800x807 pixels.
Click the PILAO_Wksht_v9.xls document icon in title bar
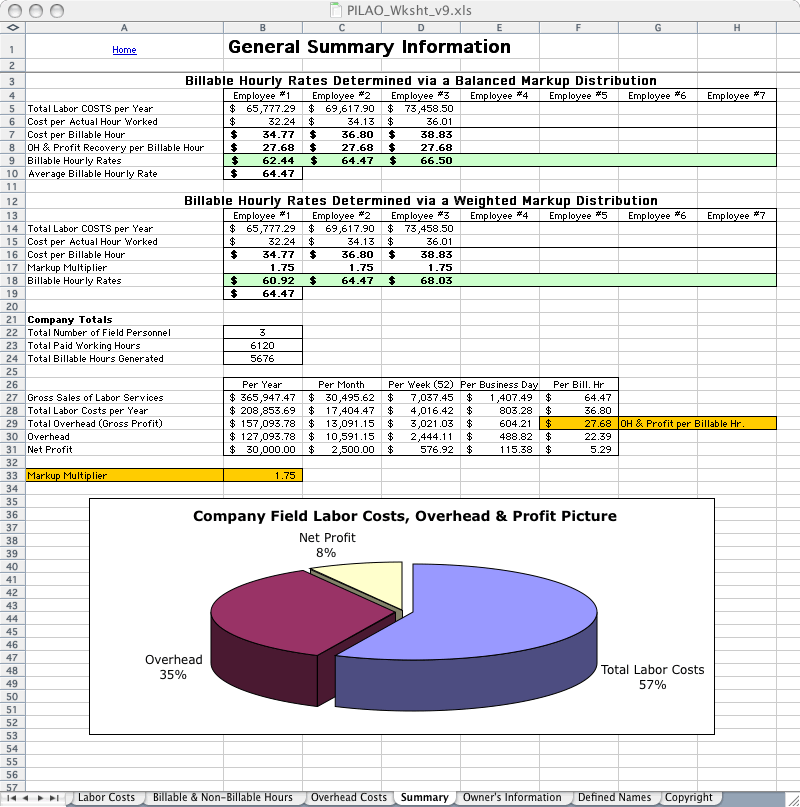pos(336,10)
